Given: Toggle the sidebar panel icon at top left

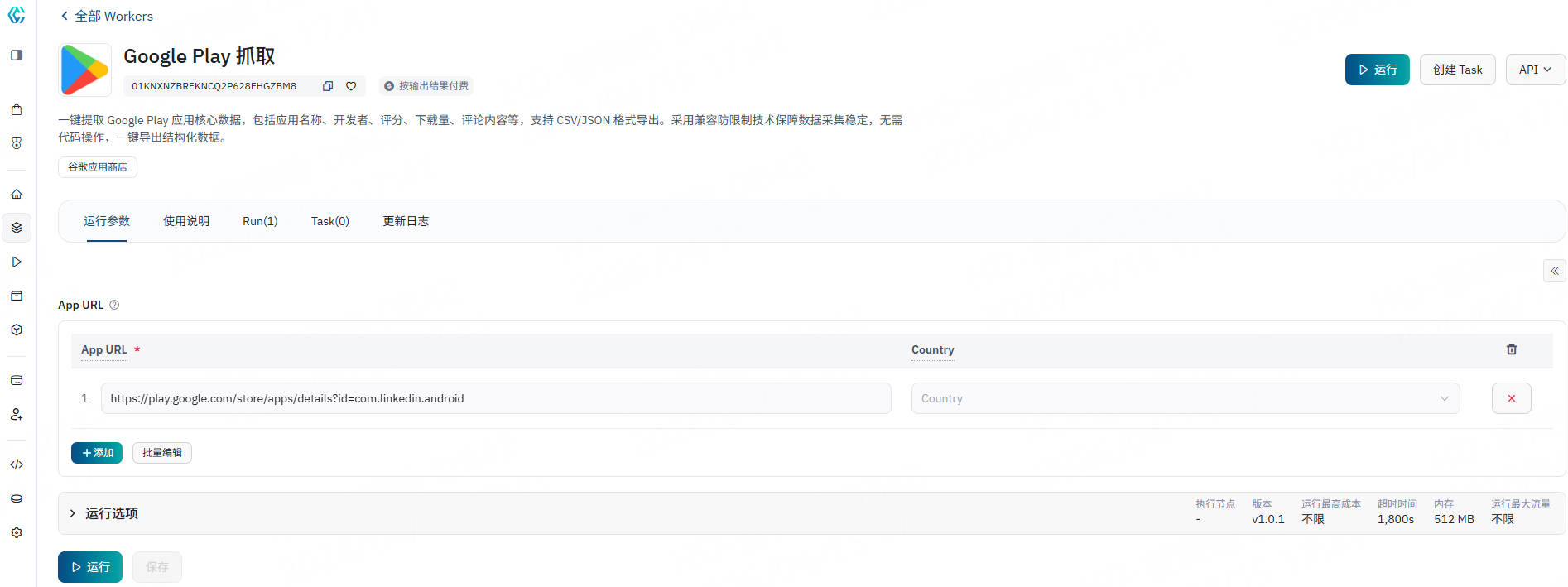Looking at the screenshot, I should click(17, 55).
